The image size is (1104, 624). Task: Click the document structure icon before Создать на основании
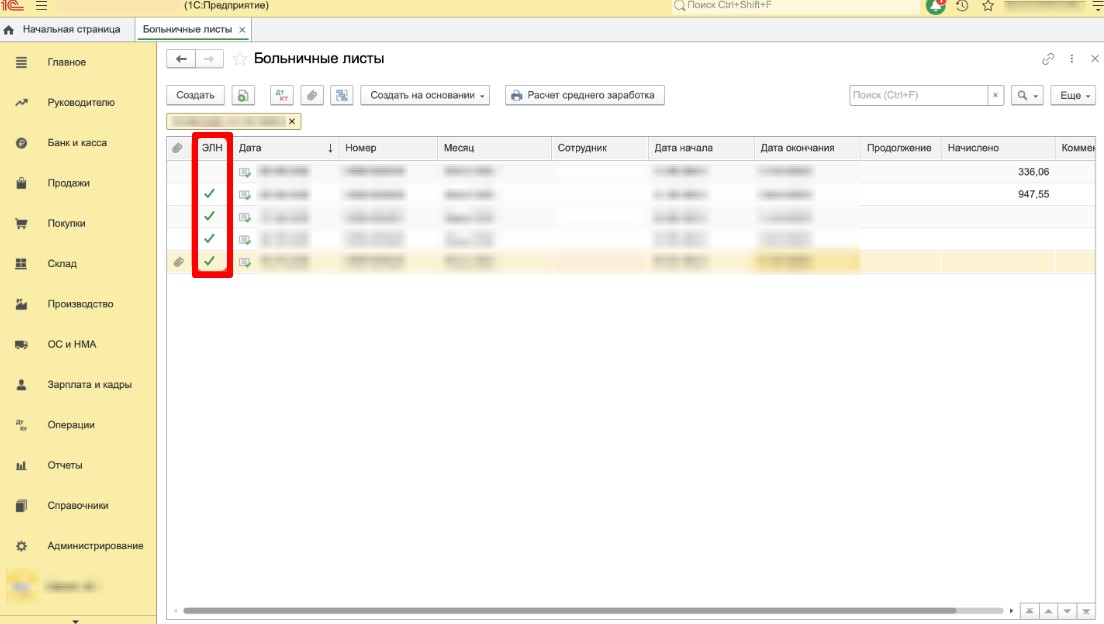[x=342, y=96]
